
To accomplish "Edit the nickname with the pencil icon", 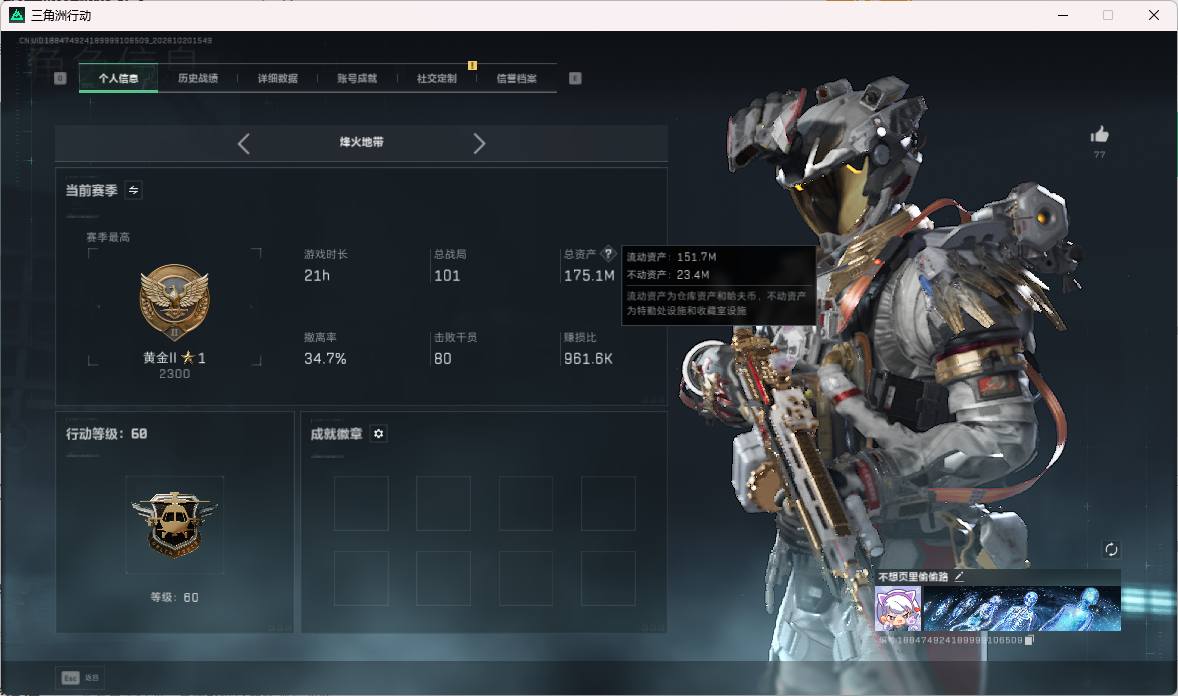I will coord(959,576).
